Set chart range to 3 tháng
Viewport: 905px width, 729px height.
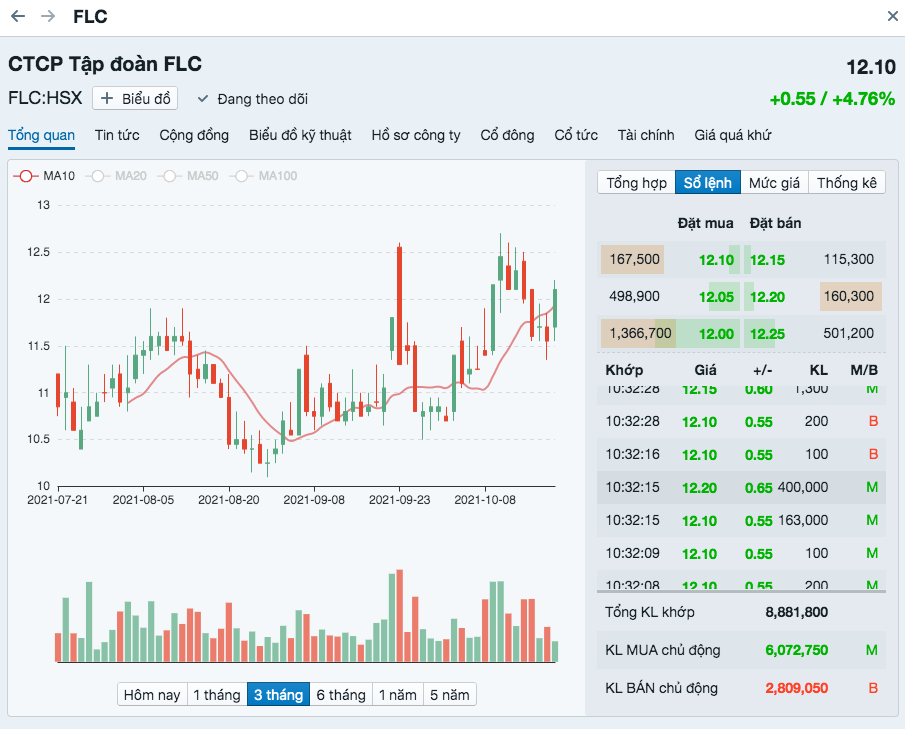[278, 694]
